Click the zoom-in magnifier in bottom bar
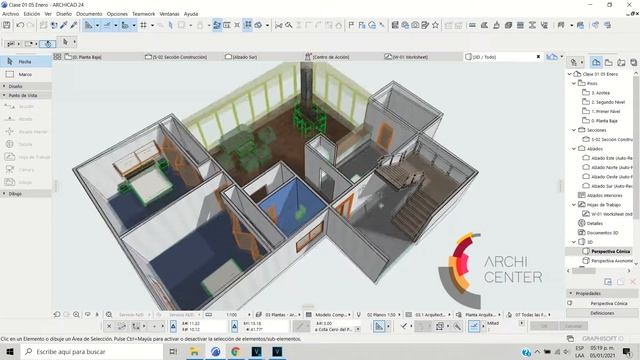The height and width of the screenshot is (360, 640). (x=76, y=315)
